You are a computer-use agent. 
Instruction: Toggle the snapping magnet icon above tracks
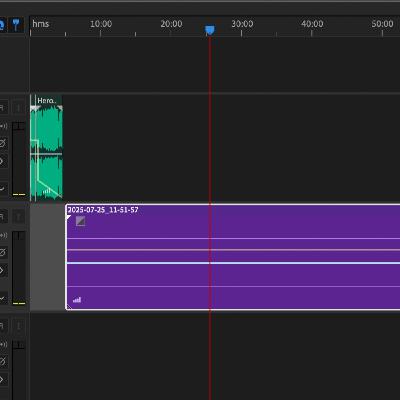[x=1, y=25]
